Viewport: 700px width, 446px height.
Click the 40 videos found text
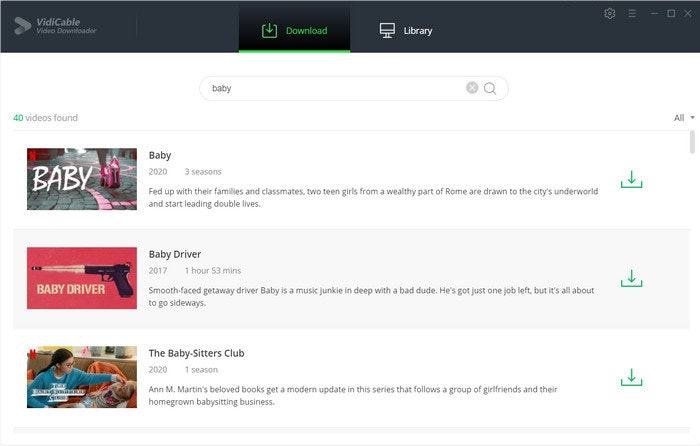46,118
